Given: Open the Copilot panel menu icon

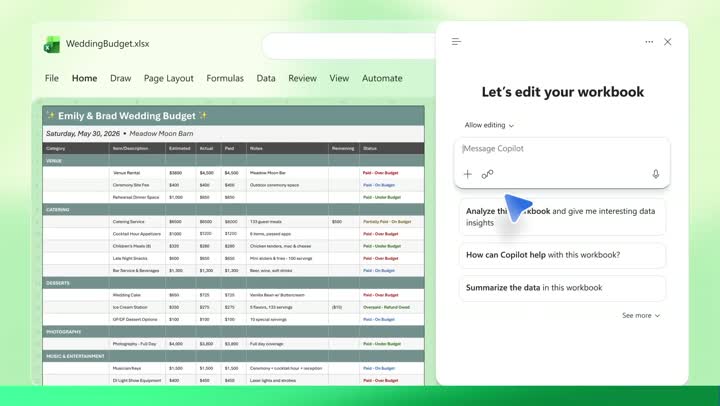Looking at the screenshot, I should (456, 42).
